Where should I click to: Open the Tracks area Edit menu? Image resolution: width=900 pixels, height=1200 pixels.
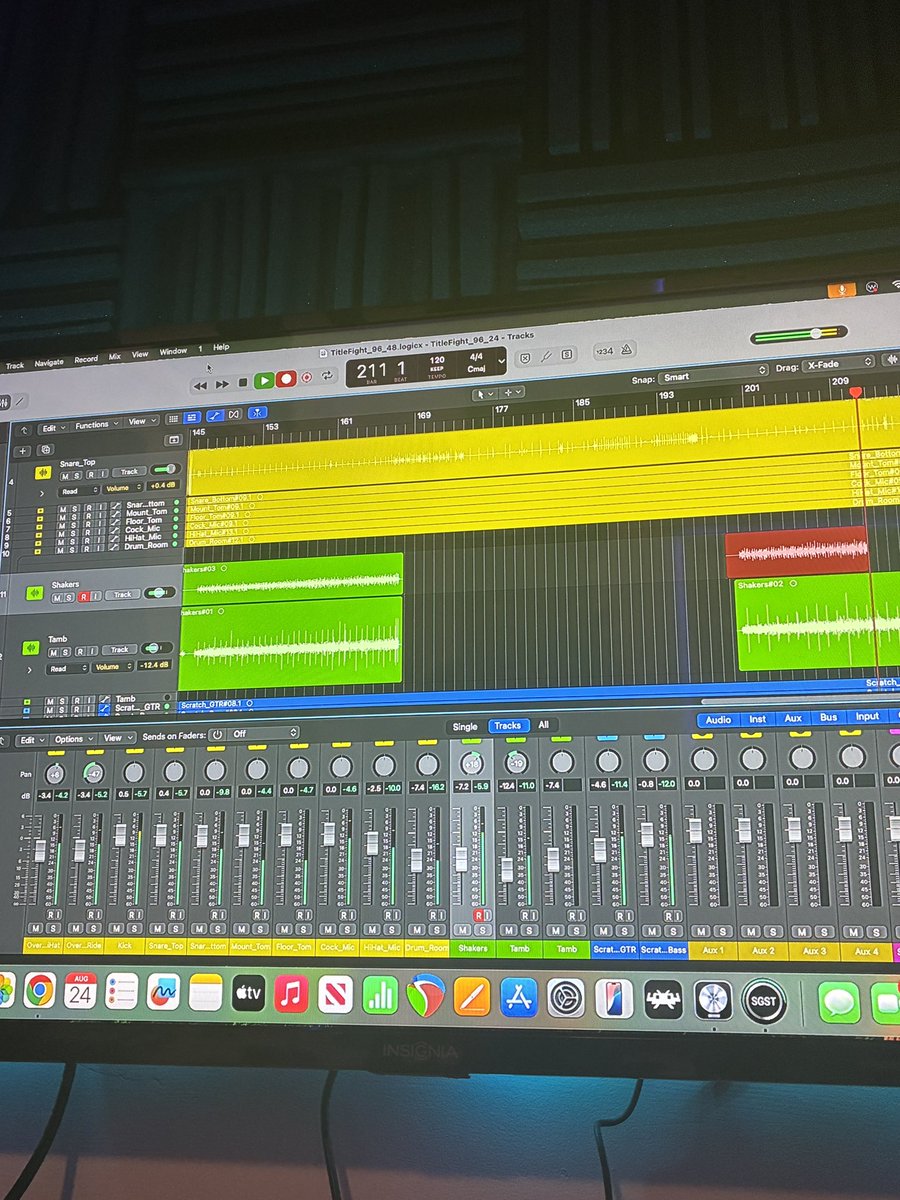[52, 427]
